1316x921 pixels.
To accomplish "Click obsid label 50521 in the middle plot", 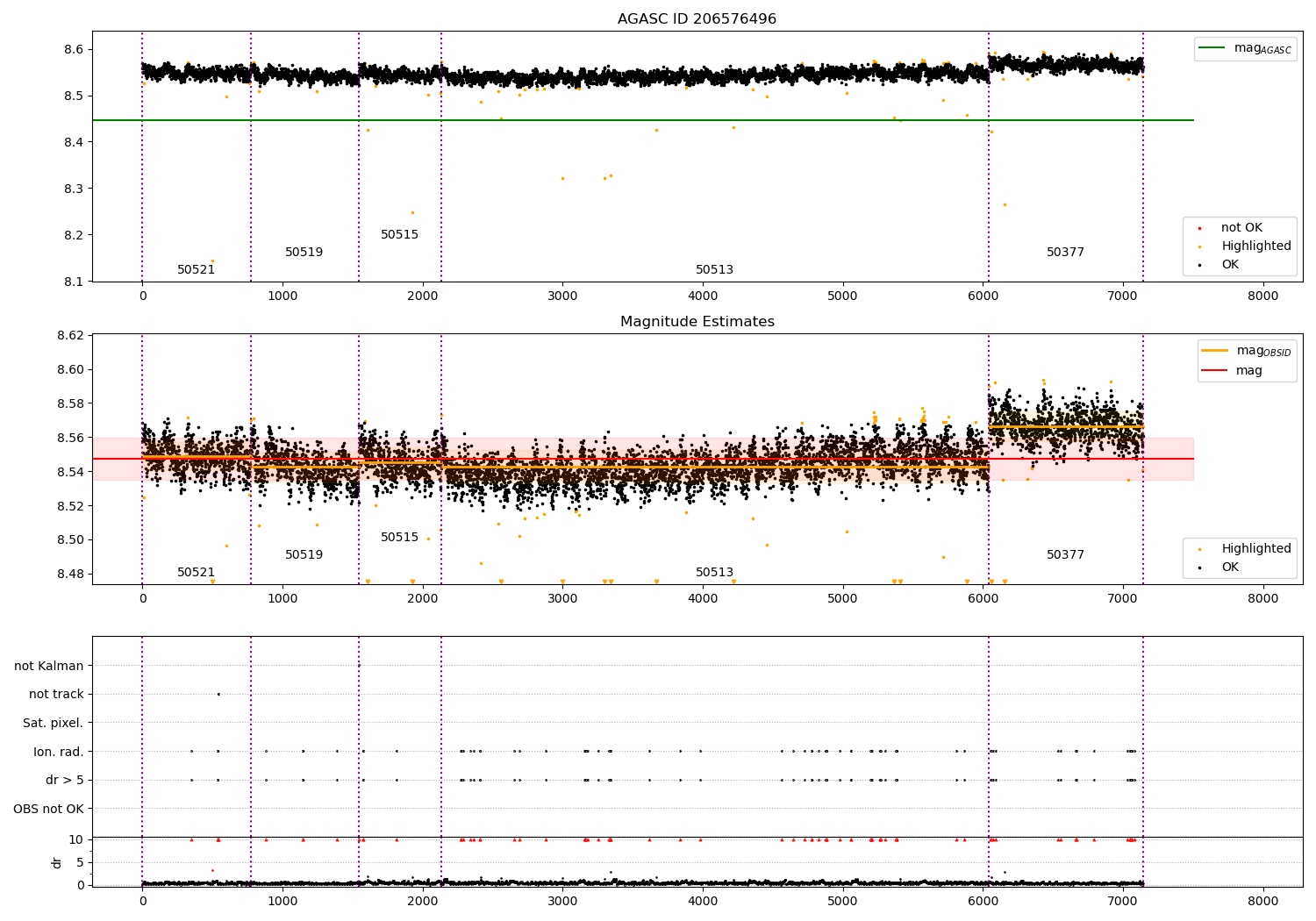I will coord(197,573).
